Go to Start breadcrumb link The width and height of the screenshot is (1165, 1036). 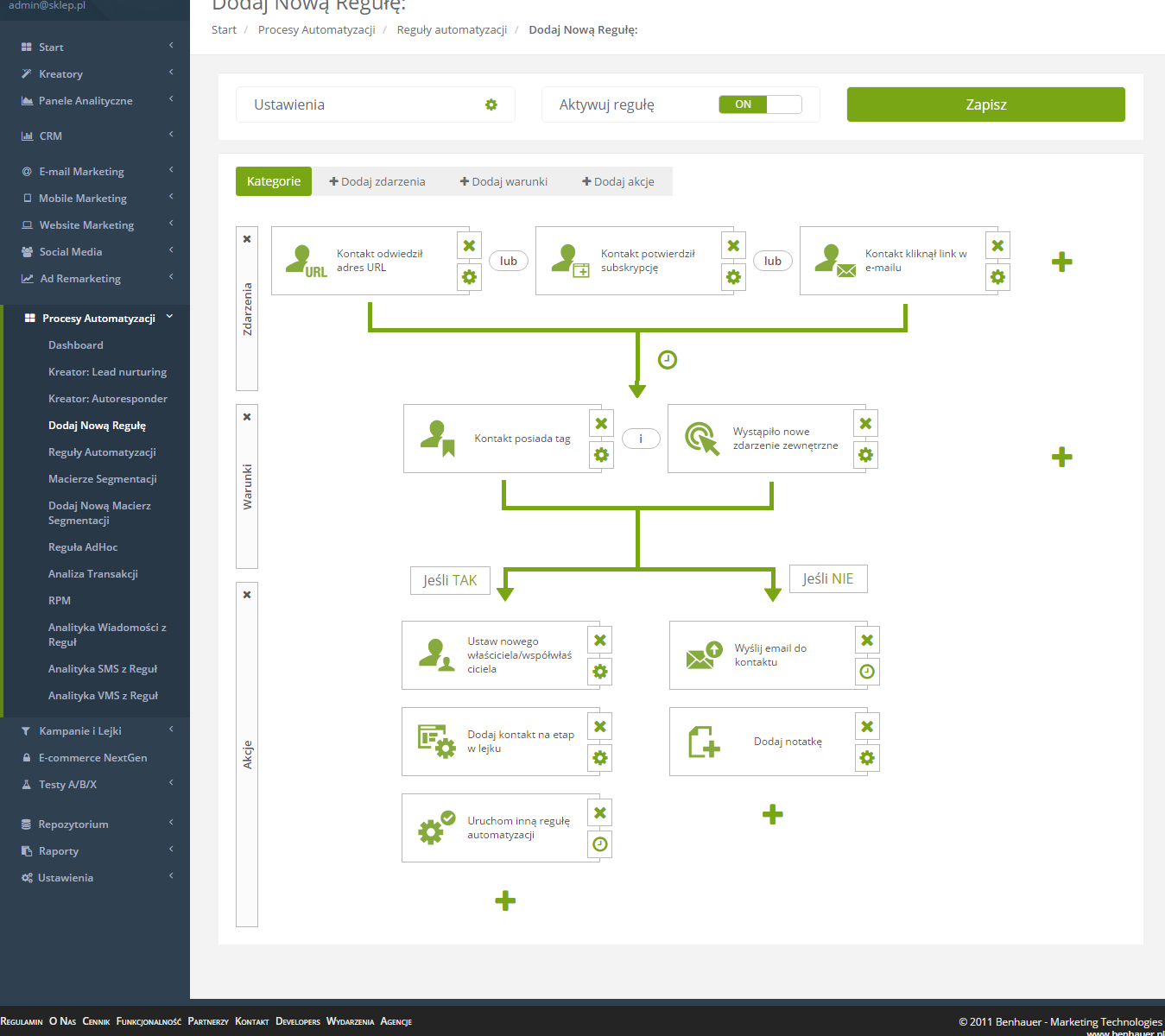[224, 29]
